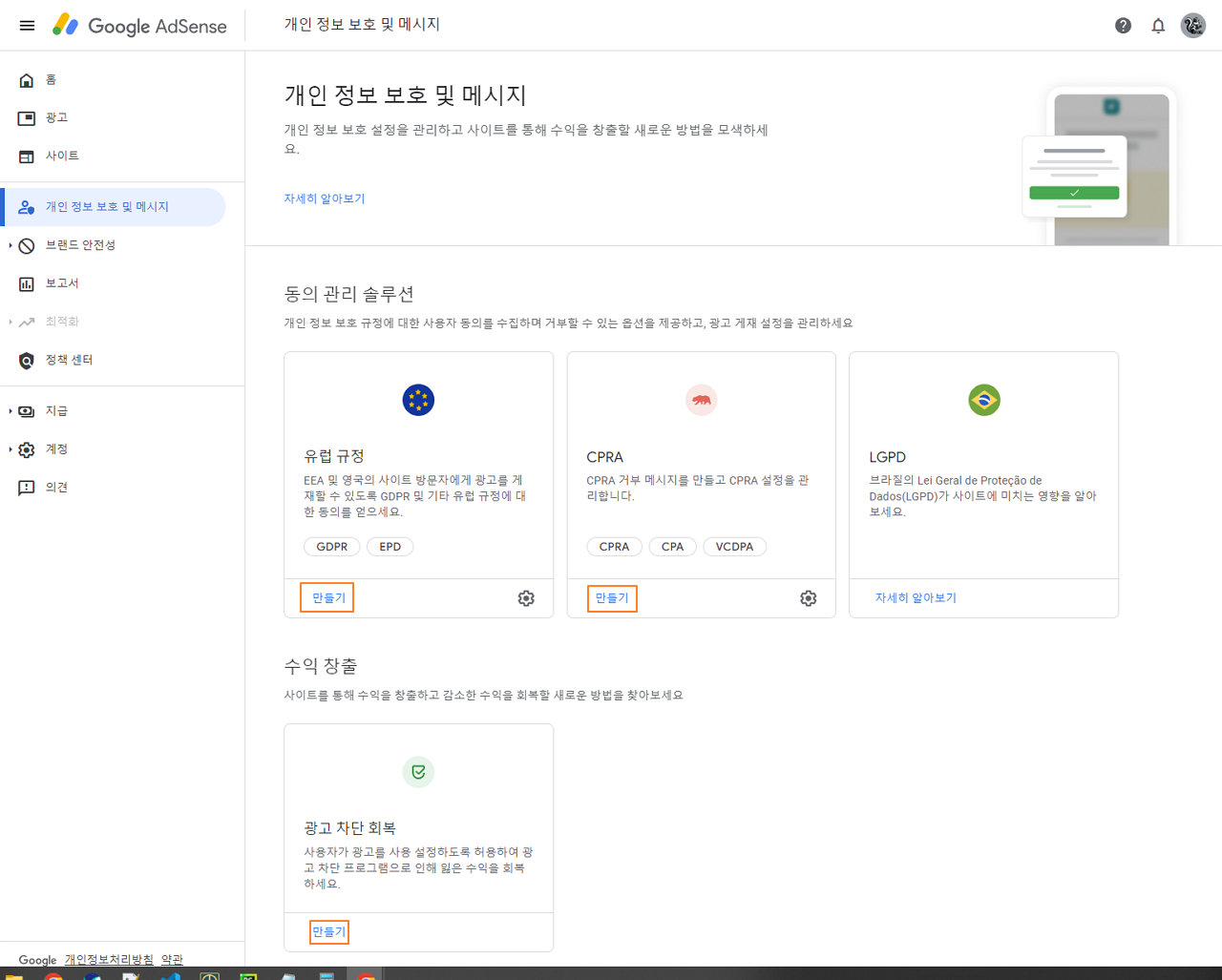
Task: Go to 홈 in the sidebar
Action: [x=51, y=80]
